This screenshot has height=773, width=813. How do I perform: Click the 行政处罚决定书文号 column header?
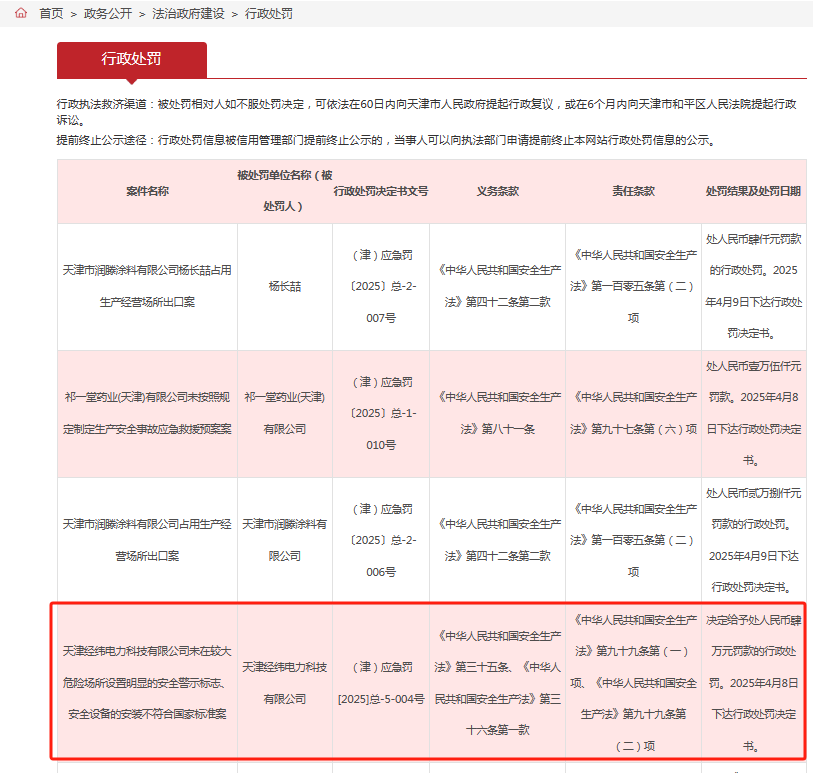[x=381, y=191]
